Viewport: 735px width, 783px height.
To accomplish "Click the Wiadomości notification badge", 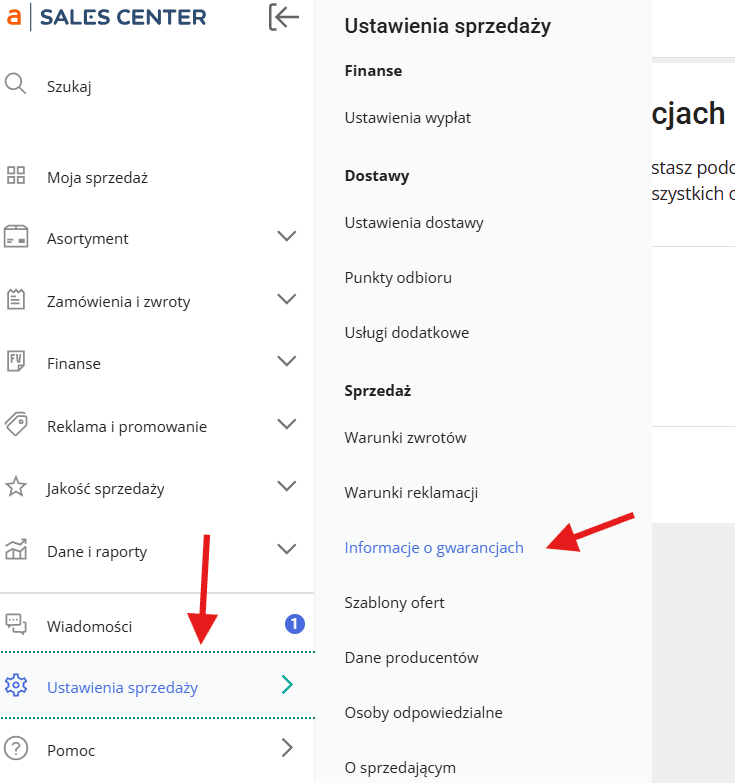I will (x=295, y=624).
